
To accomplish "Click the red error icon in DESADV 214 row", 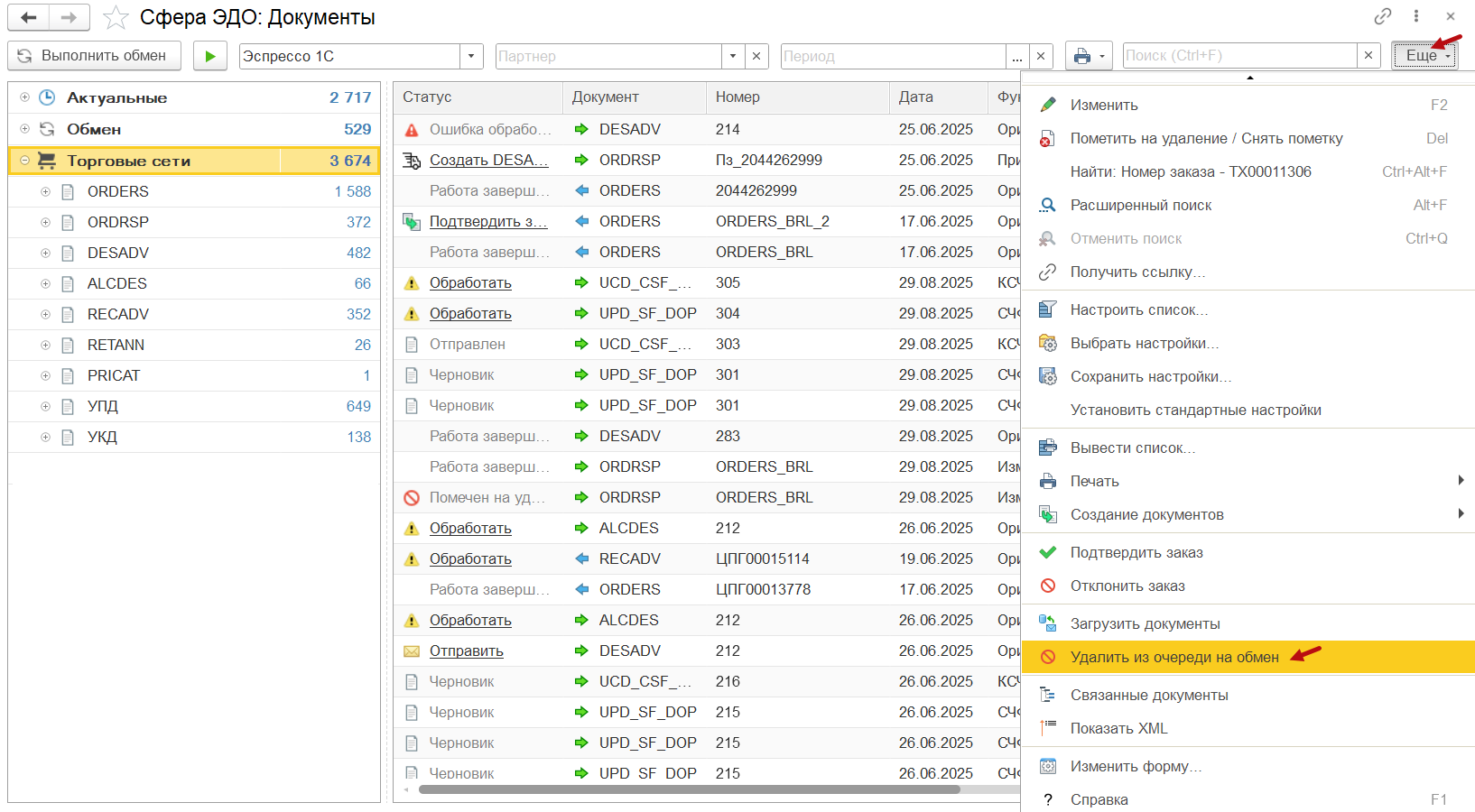I will tap(412, 130).
